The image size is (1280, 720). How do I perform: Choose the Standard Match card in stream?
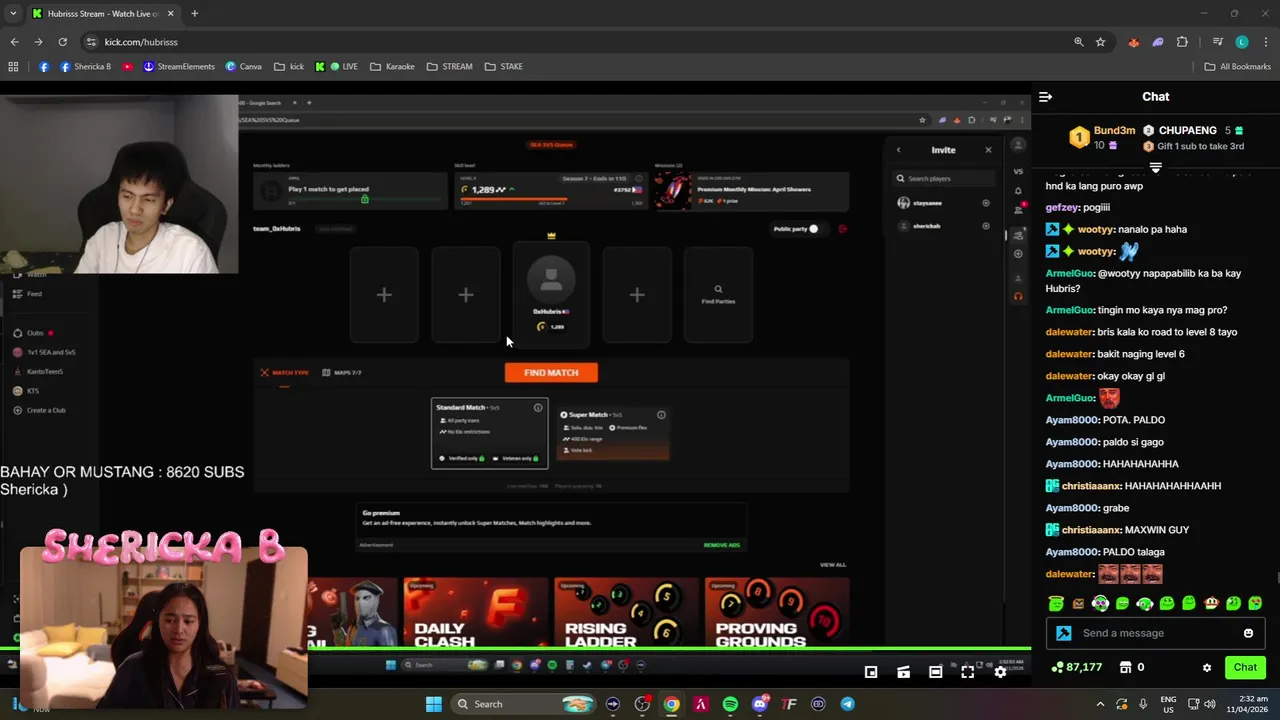(489, 433)
